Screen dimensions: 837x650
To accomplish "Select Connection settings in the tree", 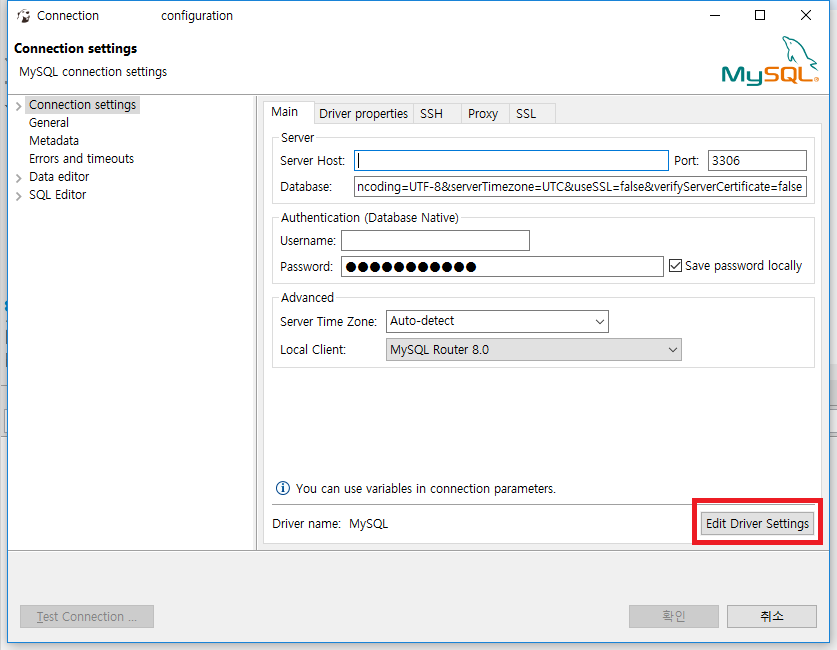I will [x=82, y=105].
